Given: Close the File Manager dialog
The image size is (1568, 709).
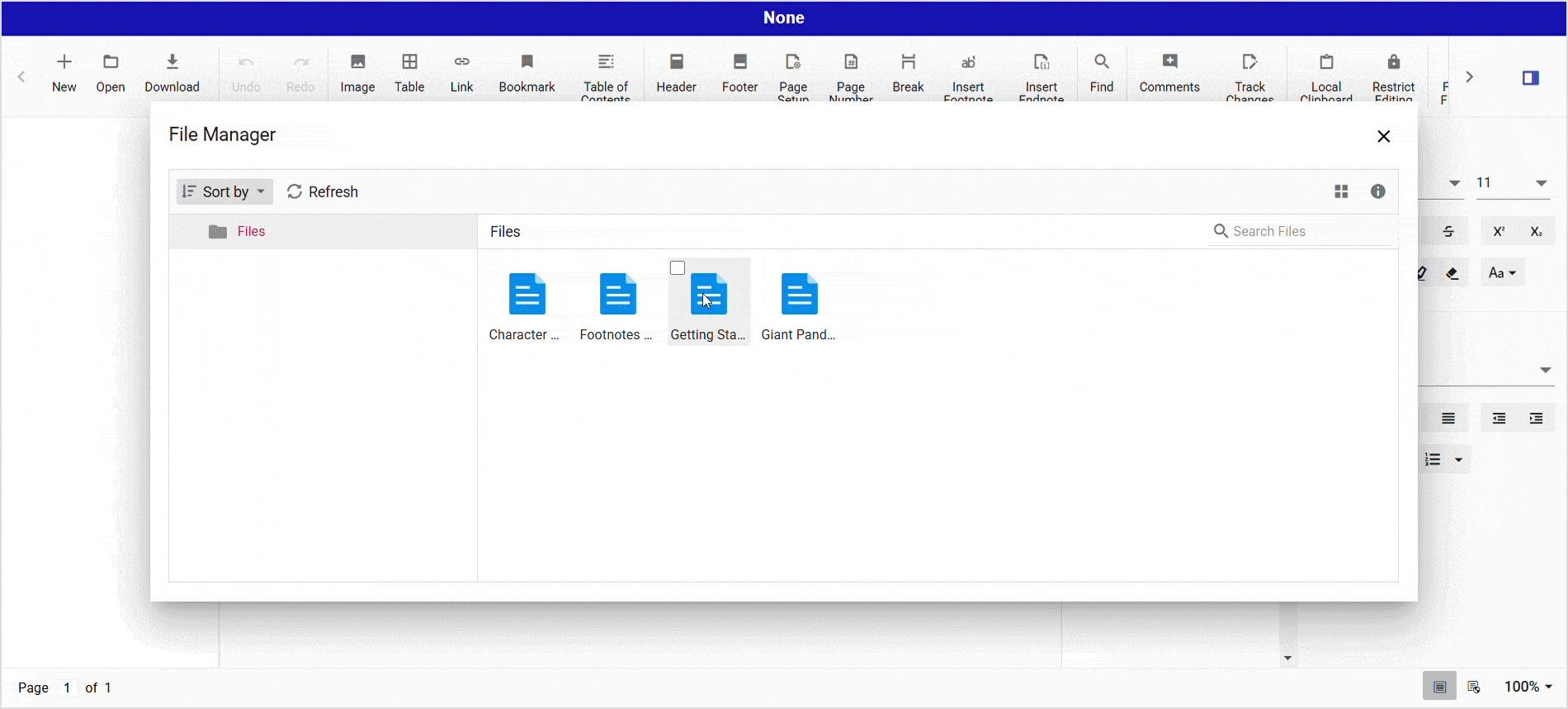Looking at the screenshot, I should click(x=1383, y=136).
